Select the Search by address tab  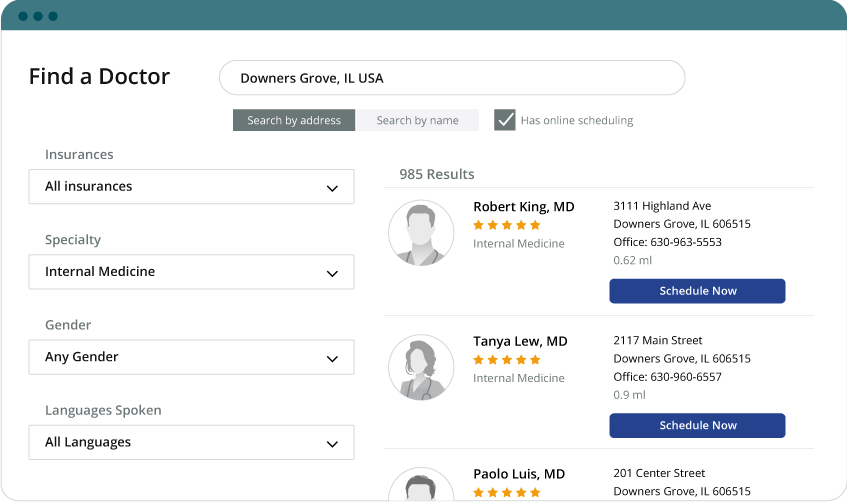coord(294,120)
